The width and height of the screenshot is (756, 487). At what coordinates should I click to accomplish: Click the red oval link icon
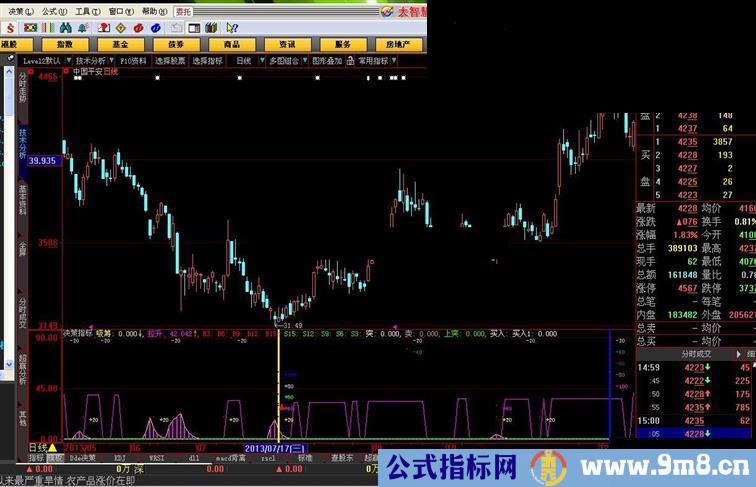pyautogui.click(x=139, y=27)
